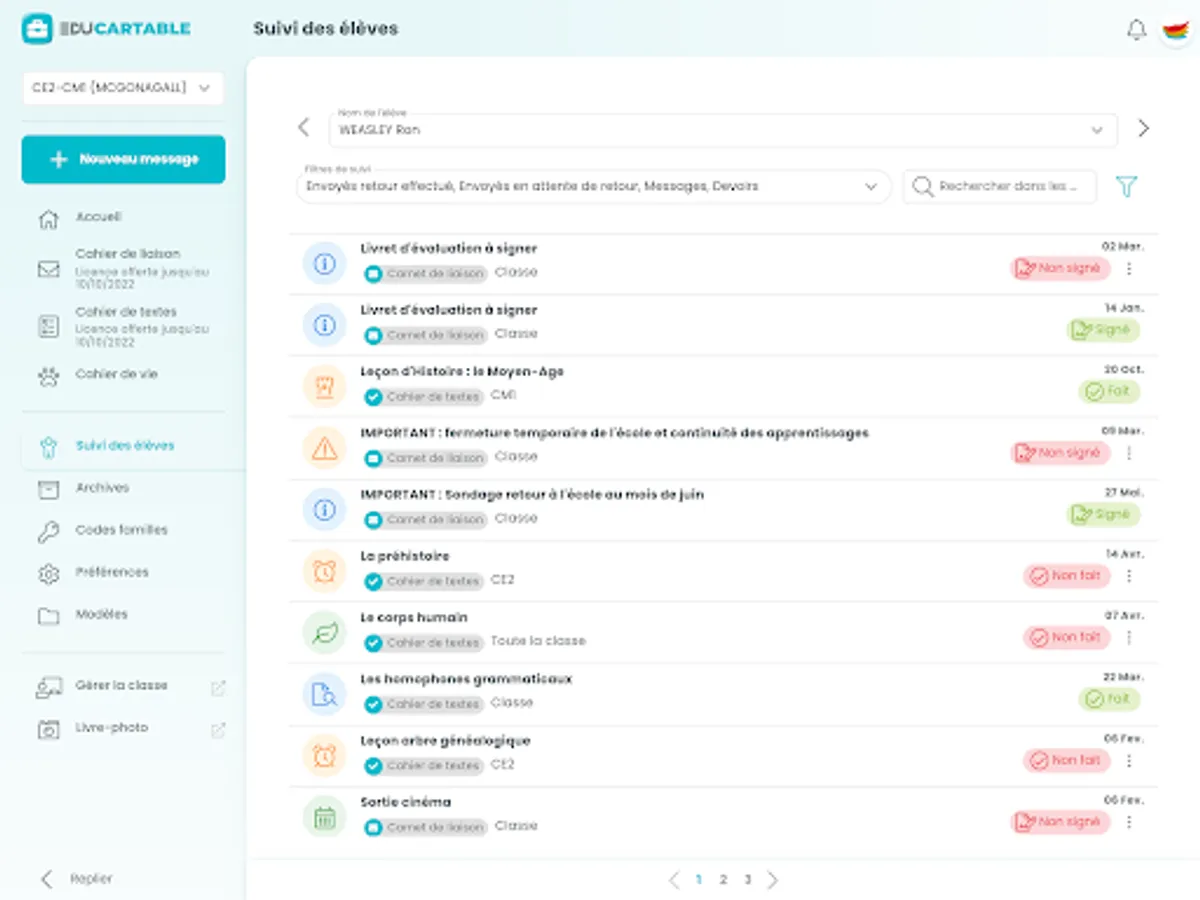Select page 1 in the pagination
The width and height of the screenshot is (1200, 900).
tap(698, 880)
